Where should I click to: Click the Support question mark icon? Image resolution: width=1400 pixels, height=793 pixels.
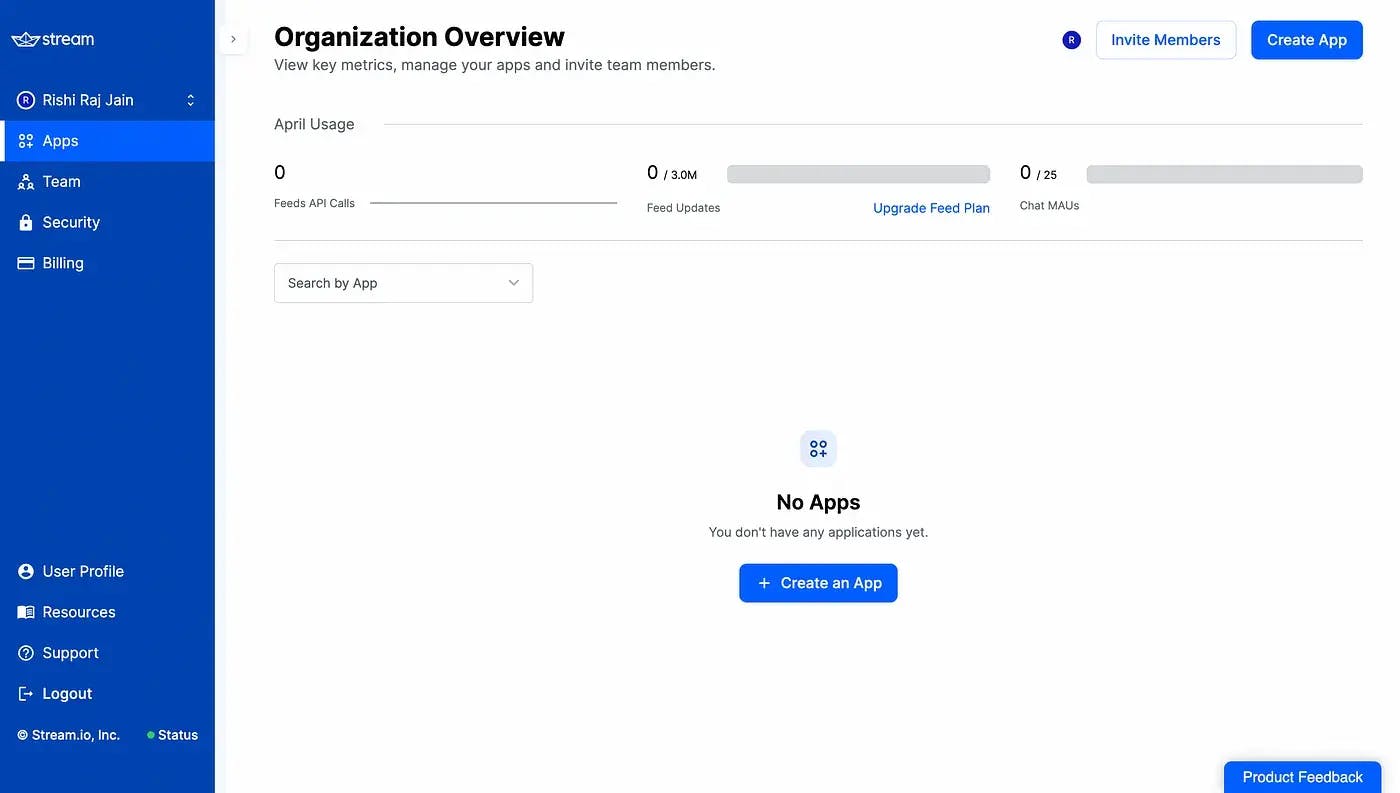(26, 653)
